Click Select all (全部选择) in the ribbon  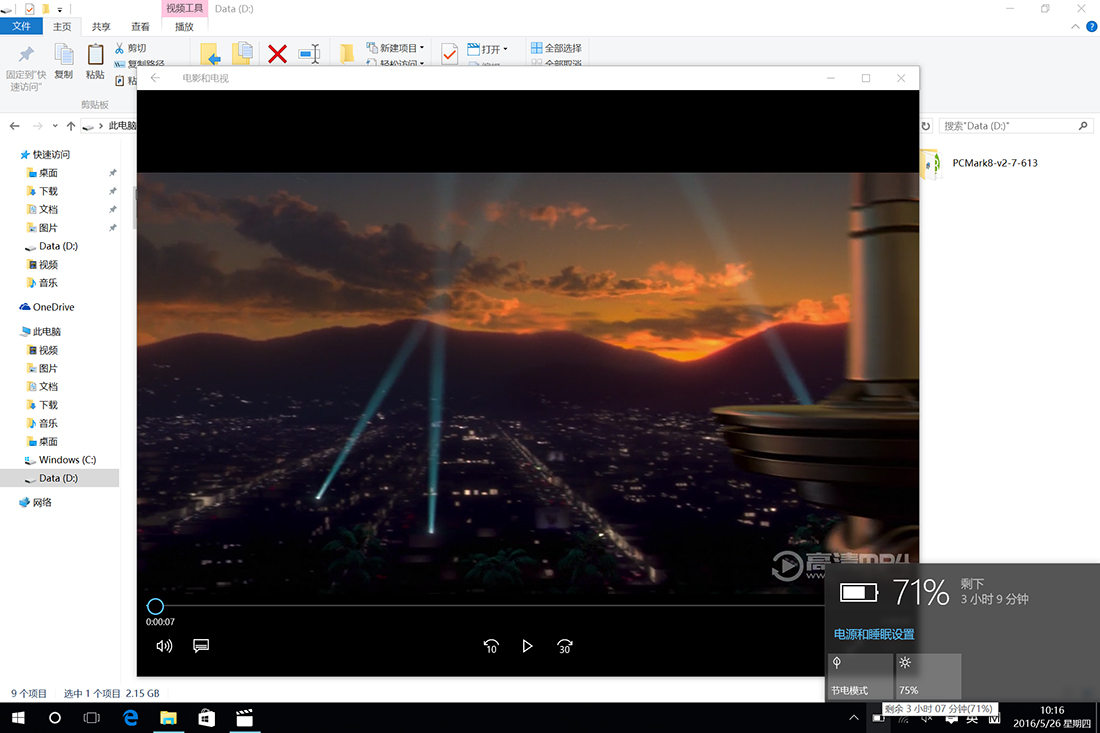[x=556, y=48]
